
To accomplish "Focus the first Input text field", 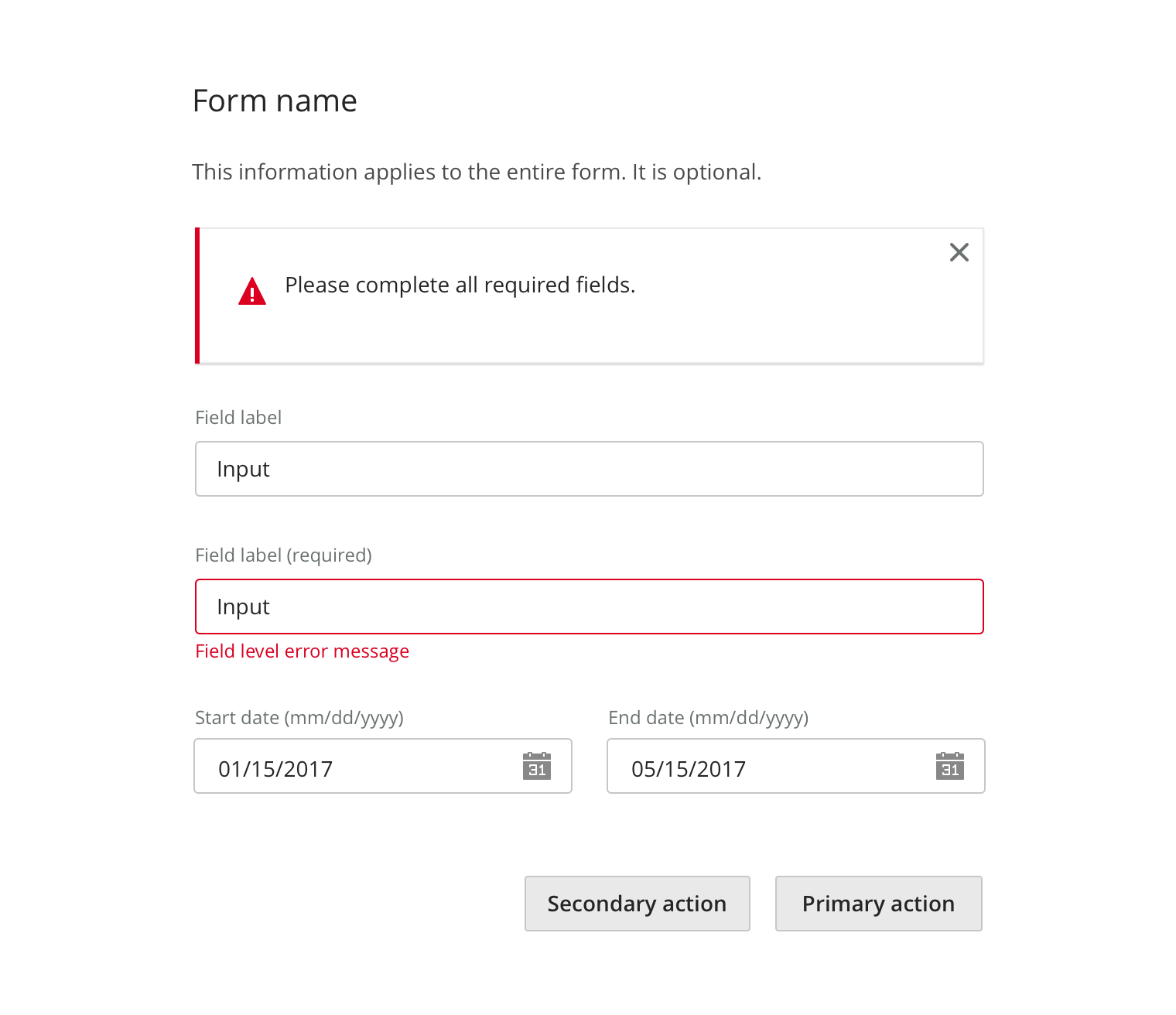I will coord(588,469).
